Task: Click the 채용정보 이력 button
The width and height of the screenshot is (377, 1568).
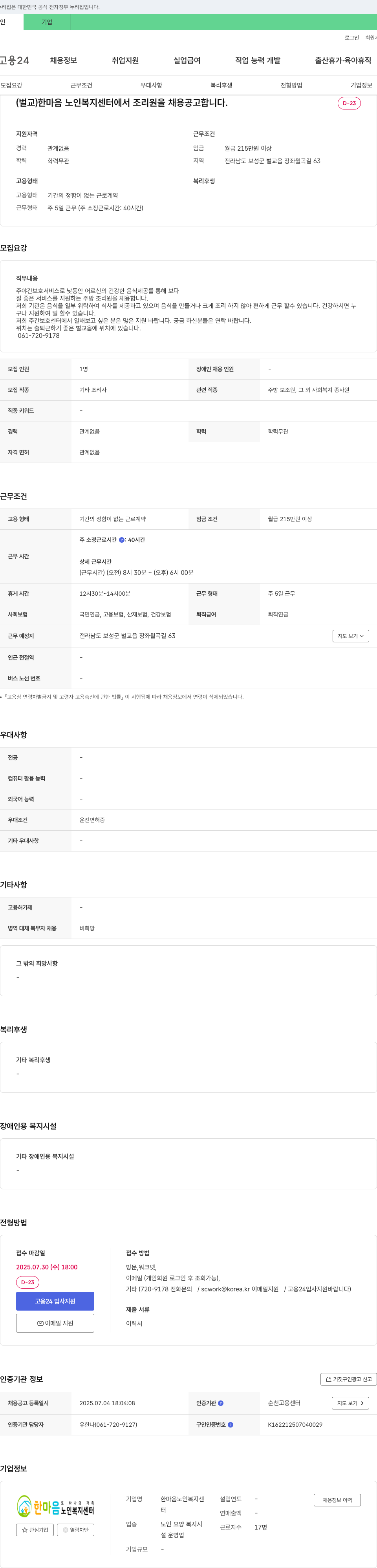Action: pyautogui.click(x=337, y=1500)
